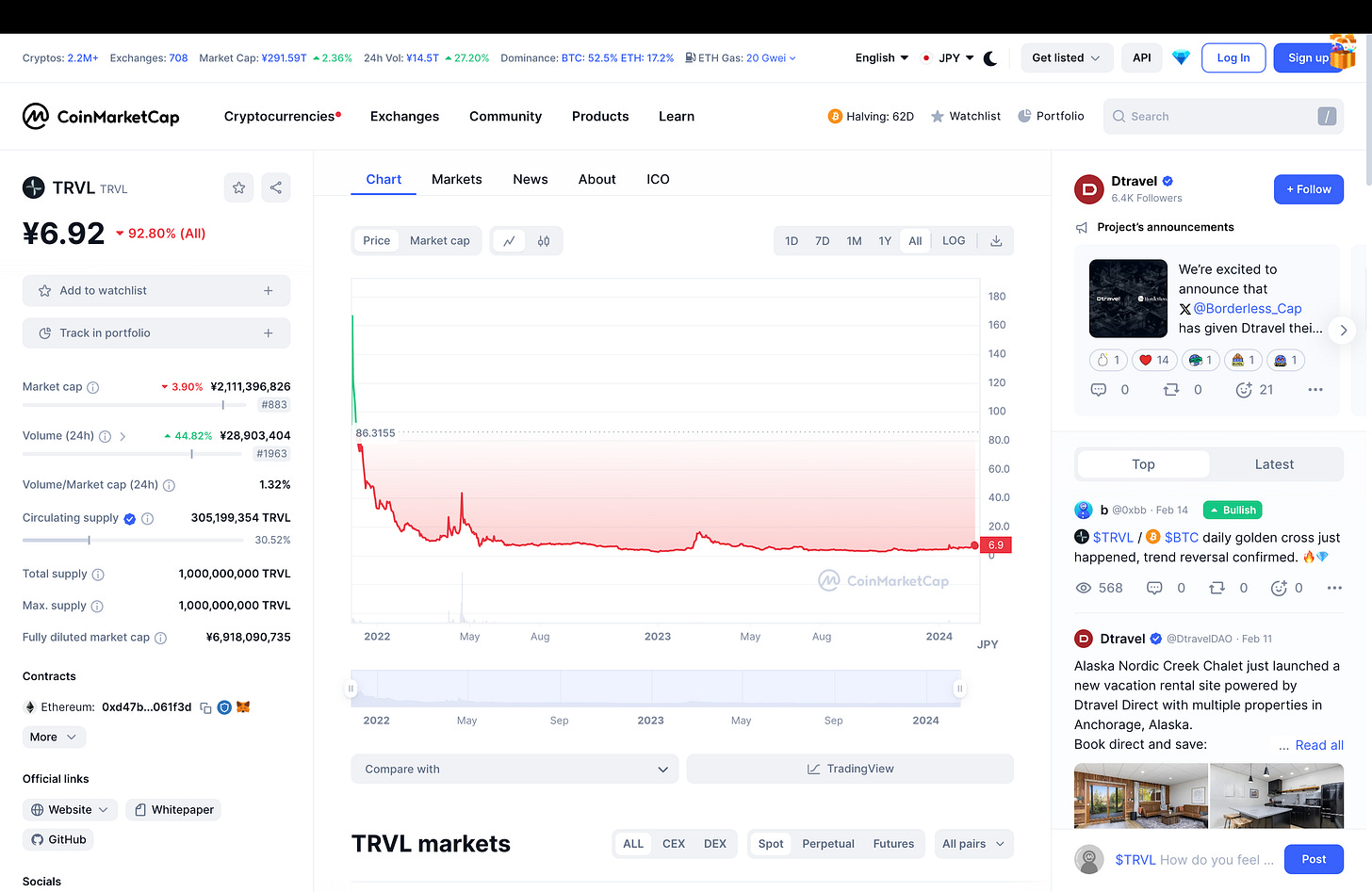Click Log In button
Viewport: 1372px width, 892px height.
click(1233, 58)
